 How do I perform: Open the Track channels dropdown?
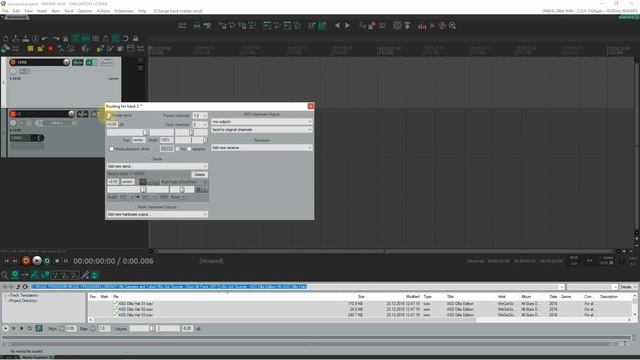[200, 124]
